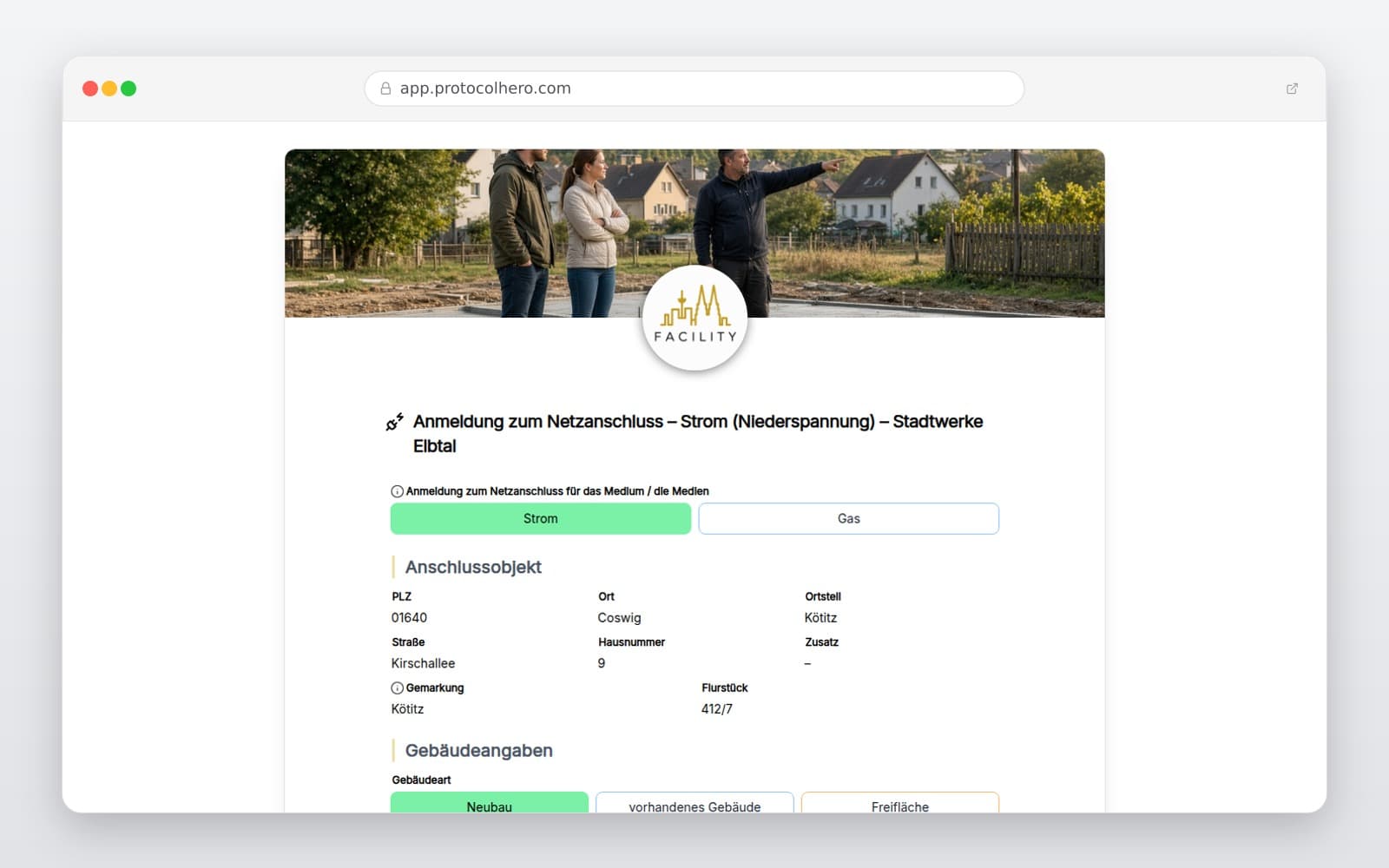The image size is (1389, 868).
Task: Click the plug icon beside form title
Action: click(x=395, y=422)
